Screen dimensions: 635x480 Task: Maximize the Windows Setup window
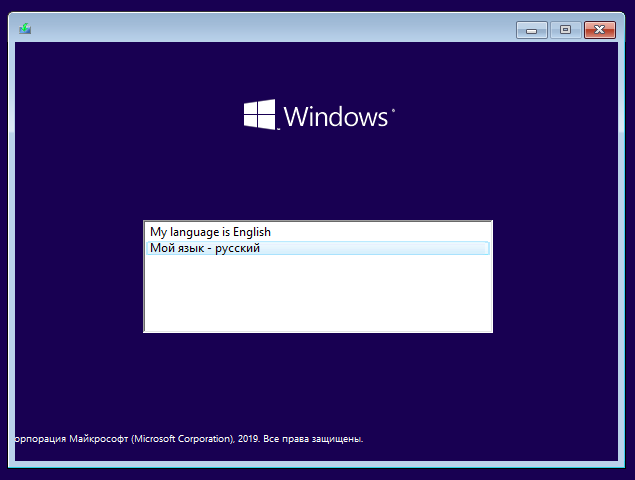coord(565,30)
